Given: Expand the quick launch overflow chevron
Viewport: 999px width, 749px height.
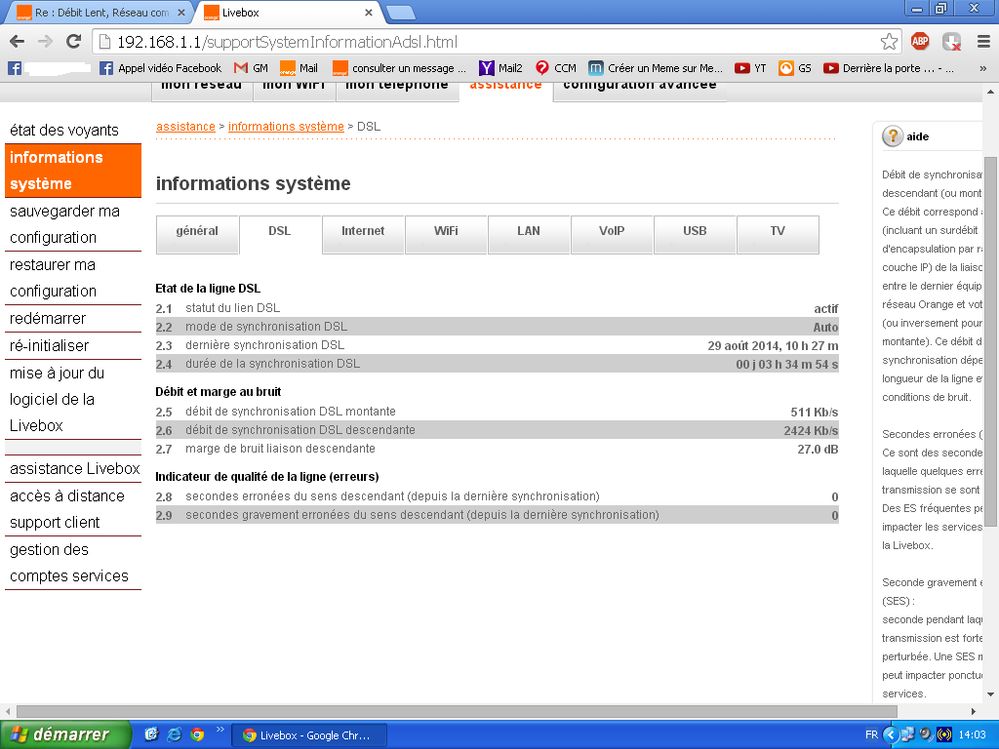Looking at the screenshot, I should (220, 730).
